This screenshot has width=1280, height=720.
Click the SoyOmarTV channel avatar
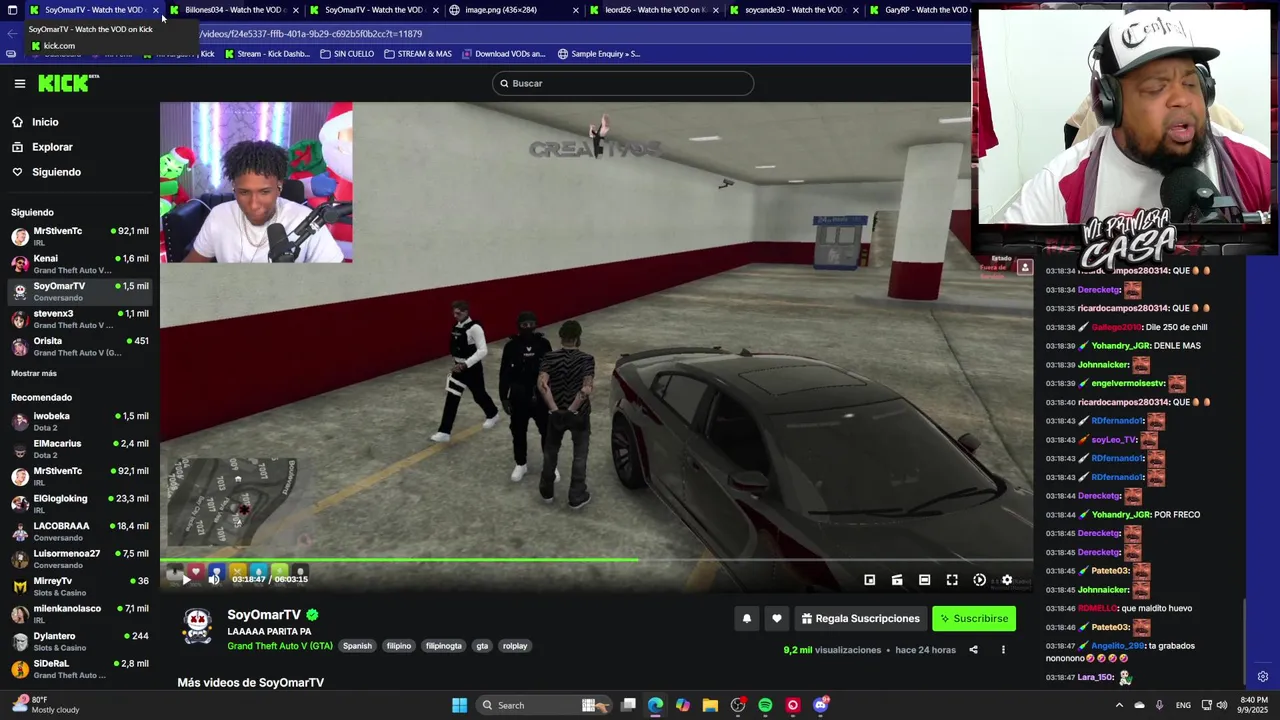(x=198, y=625)
